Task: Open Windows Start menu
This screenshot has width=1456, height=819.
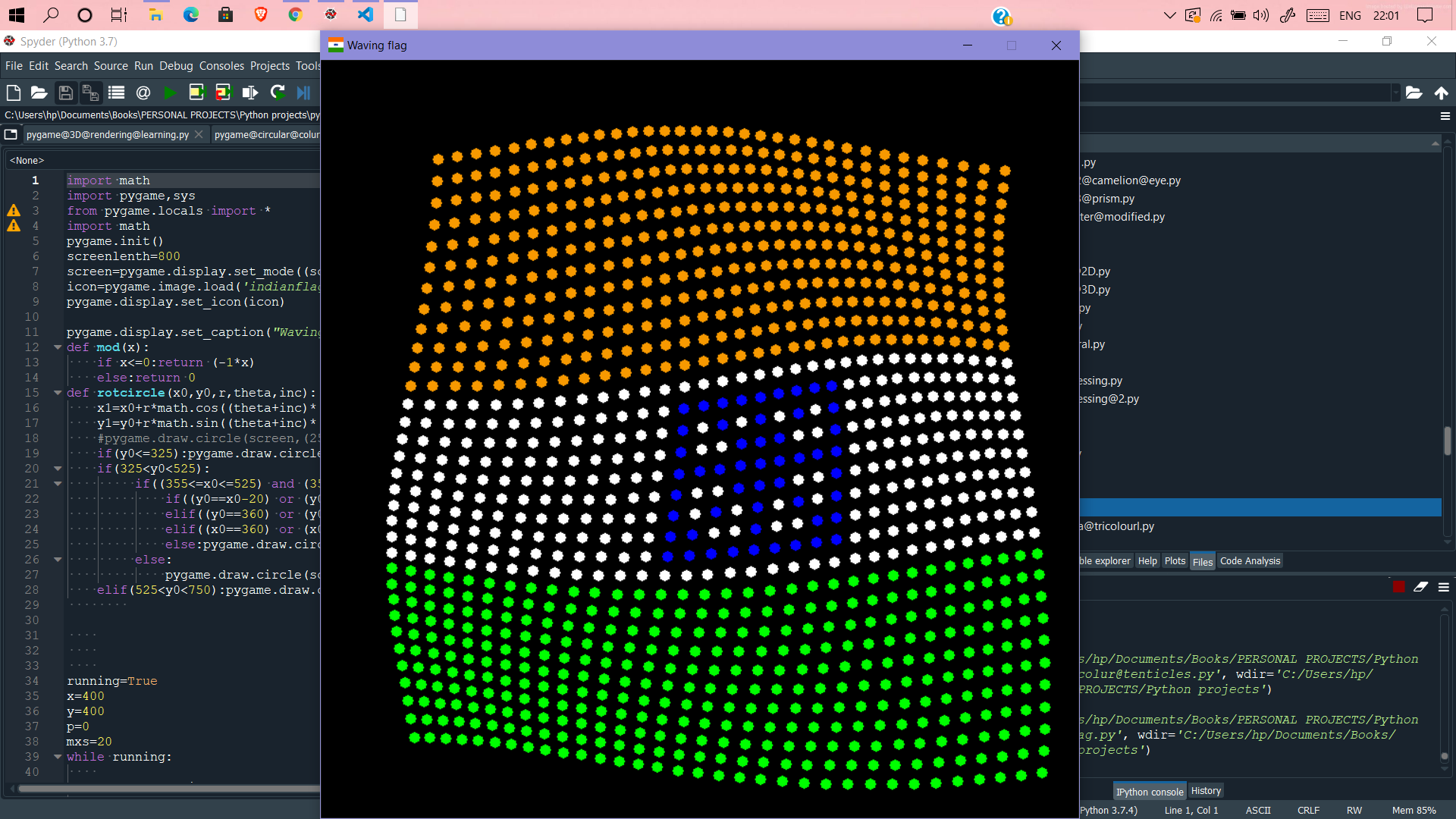Action: point(17,14)
